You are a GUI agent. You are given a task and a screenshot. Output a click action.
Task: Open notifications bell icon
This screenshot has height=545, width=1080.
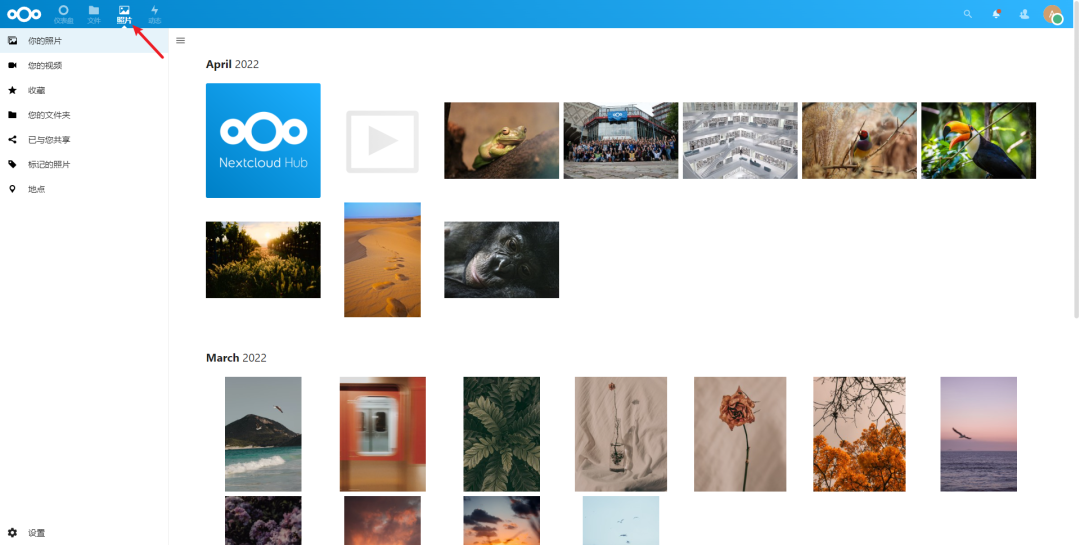coord(996,14)
